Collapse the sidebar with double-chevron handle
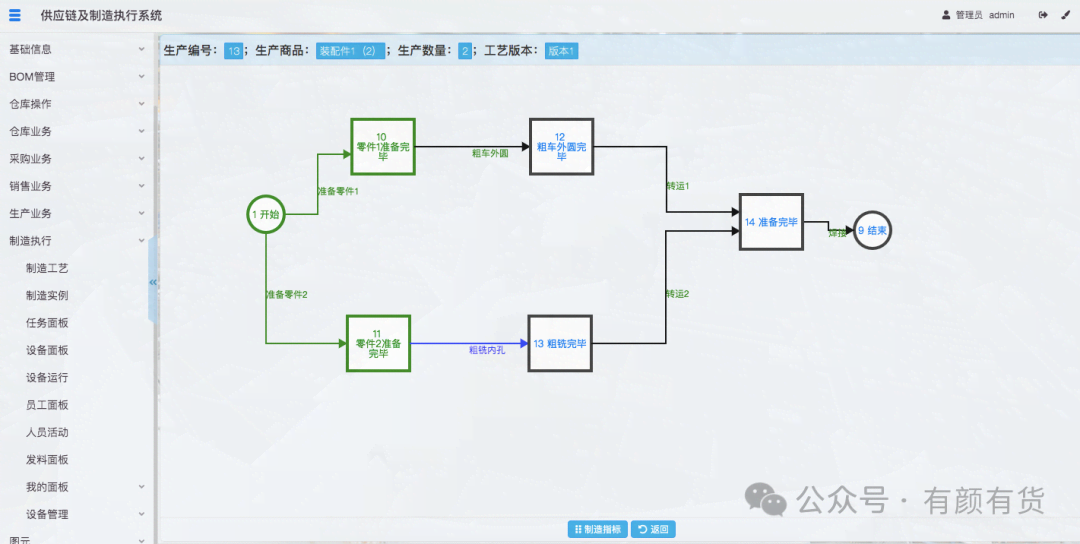 (153, 282)
